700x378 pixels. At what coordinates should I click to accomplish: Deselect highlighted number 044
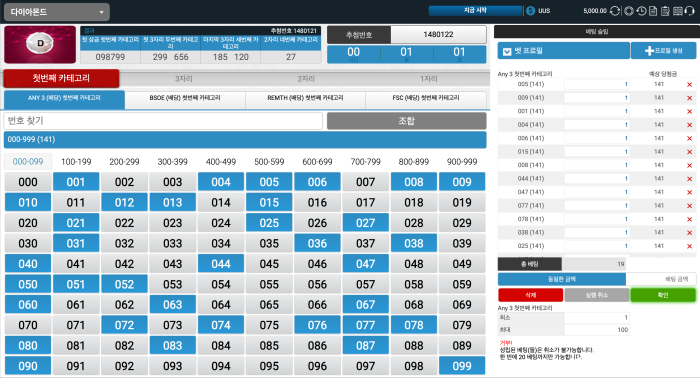(221, 264)
